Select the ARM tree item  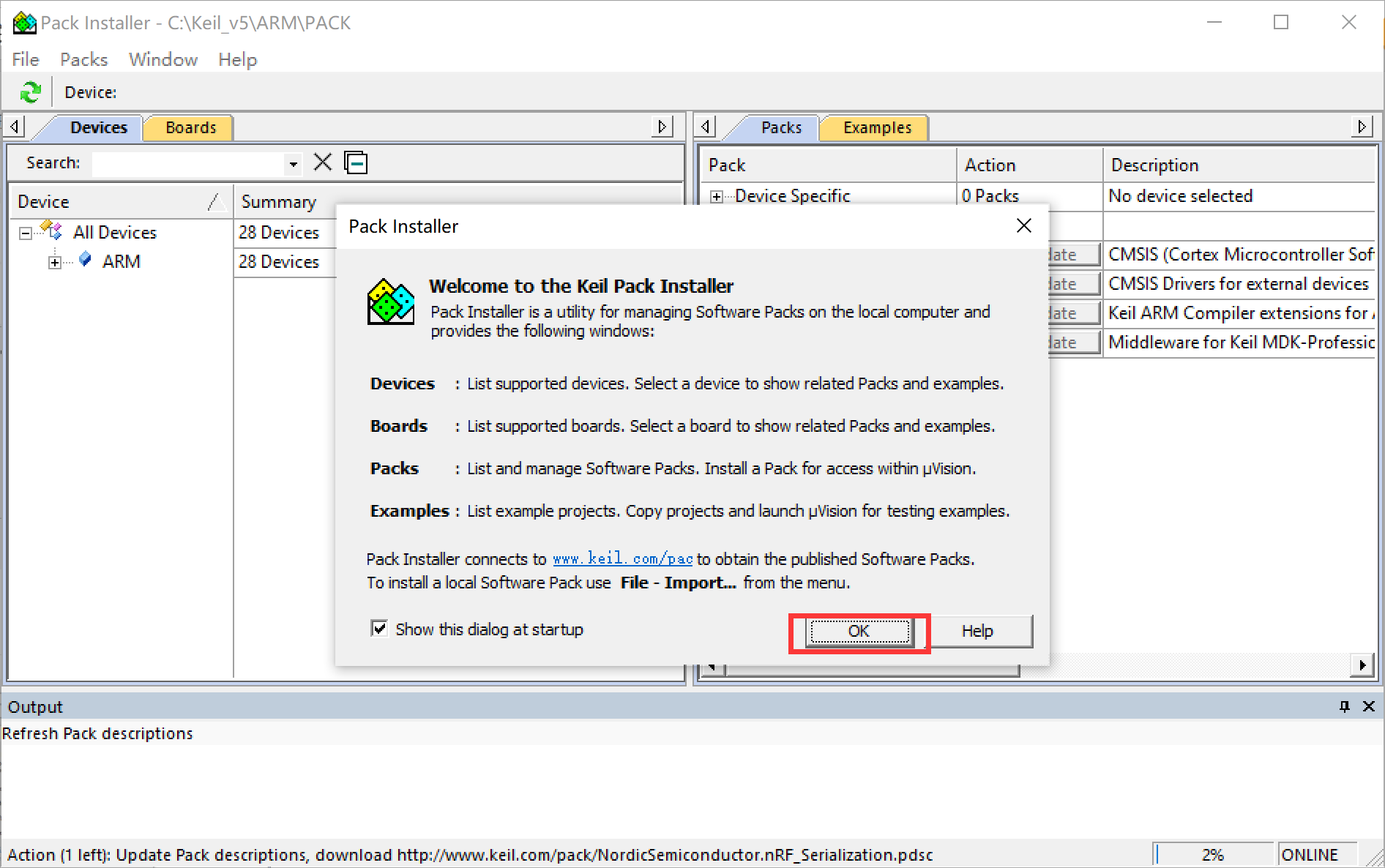pos(122,262)
